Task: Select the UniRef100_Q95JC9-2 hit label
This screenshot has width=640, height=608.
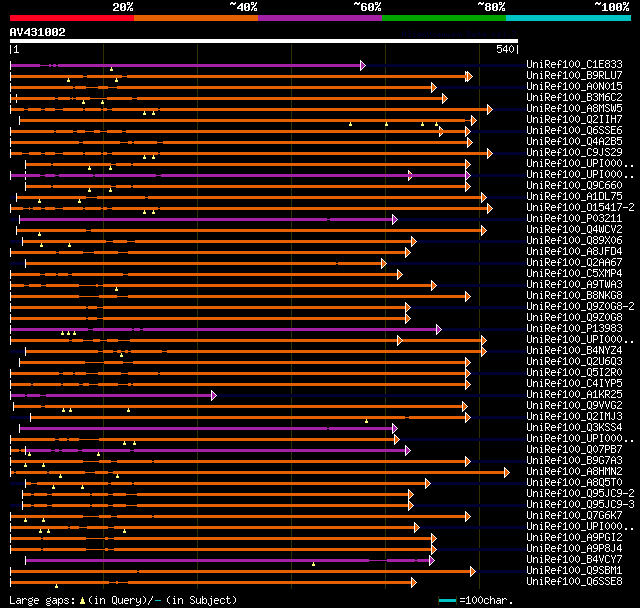Action: [x=580, y=494]
